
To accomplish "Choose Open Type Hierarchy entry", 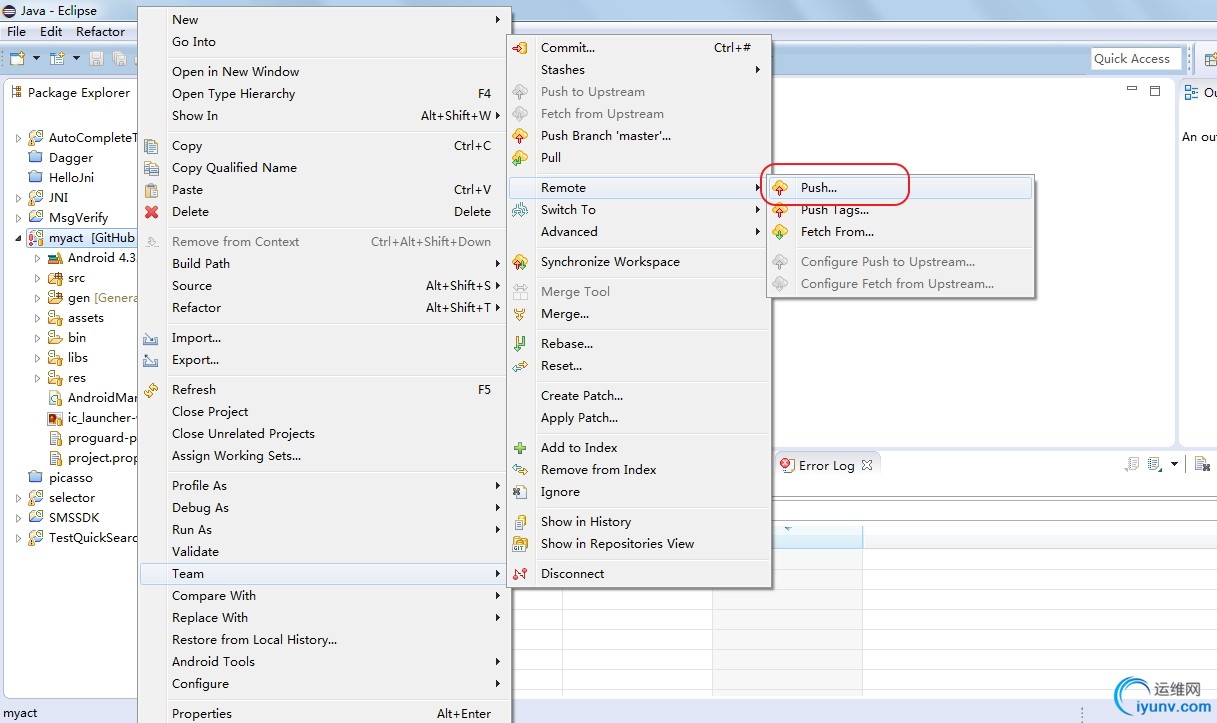I will coord(324,94).
